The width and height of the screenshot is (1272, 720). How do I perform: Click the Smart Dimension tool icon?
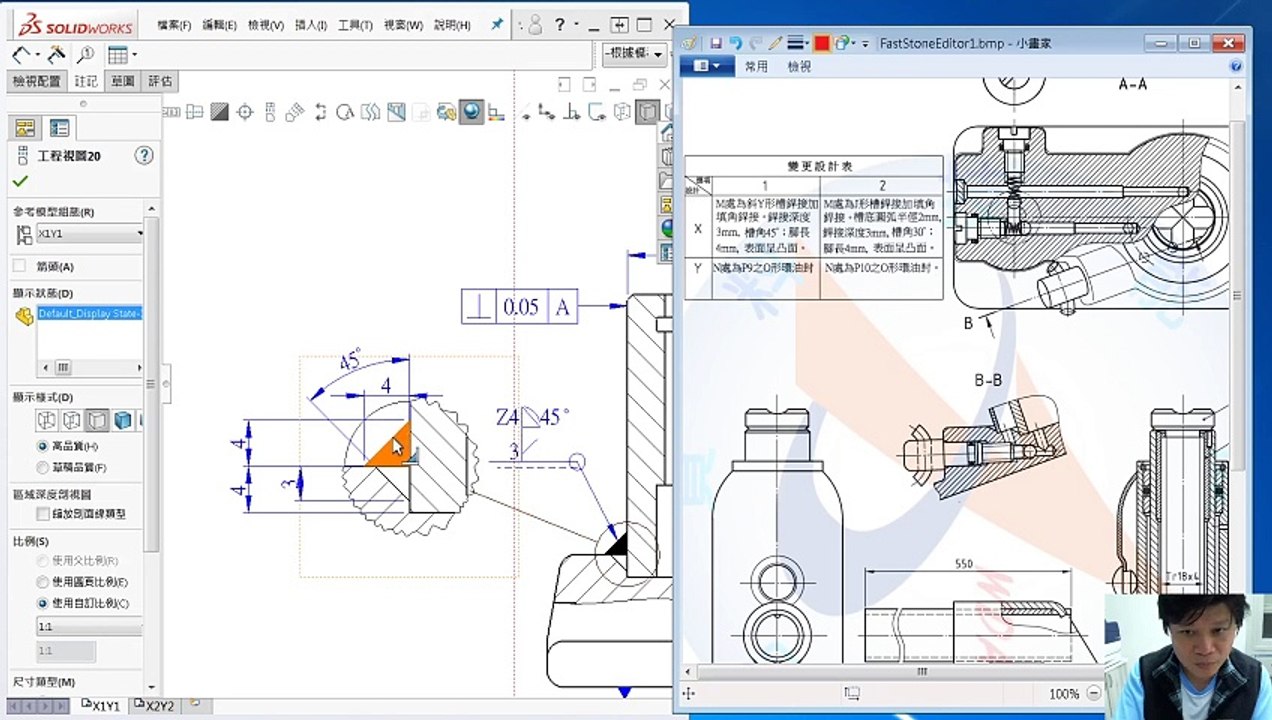click(20, 54)
